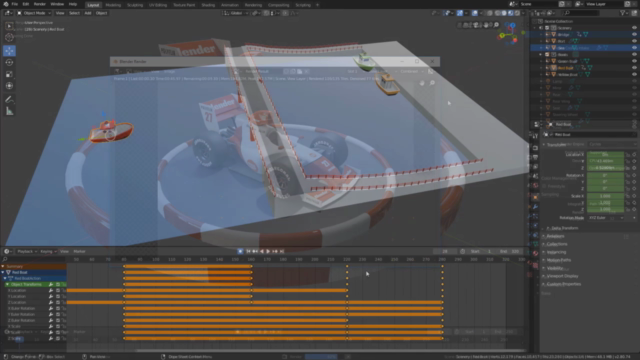Open the Window menu
Image resolution: width=640 pixels, height=360 pixels.
(x=57, y=4)
